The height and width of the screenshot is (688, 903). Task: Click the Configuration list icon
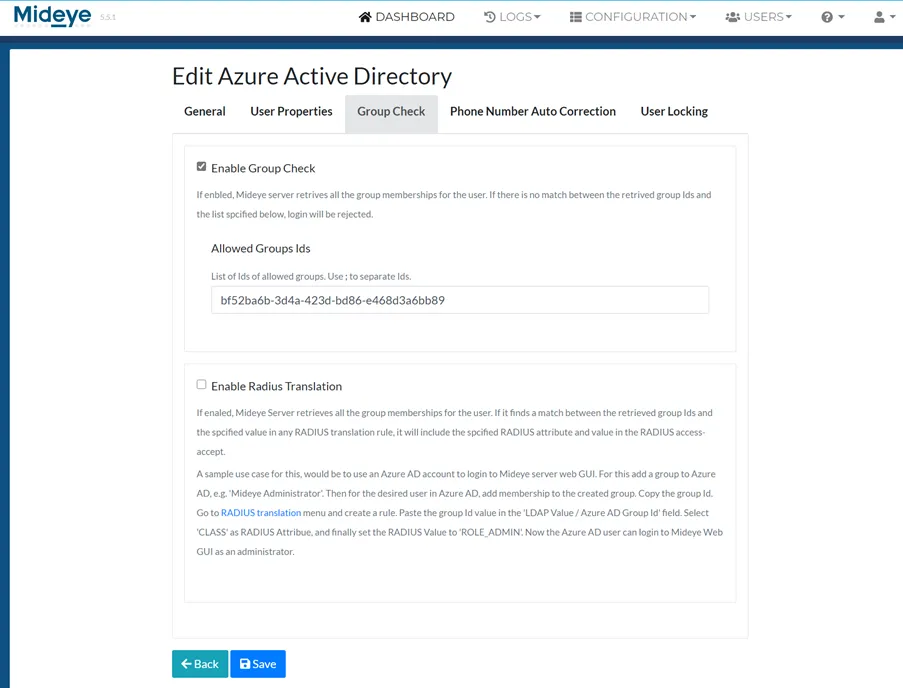click(x=575, y=16)
